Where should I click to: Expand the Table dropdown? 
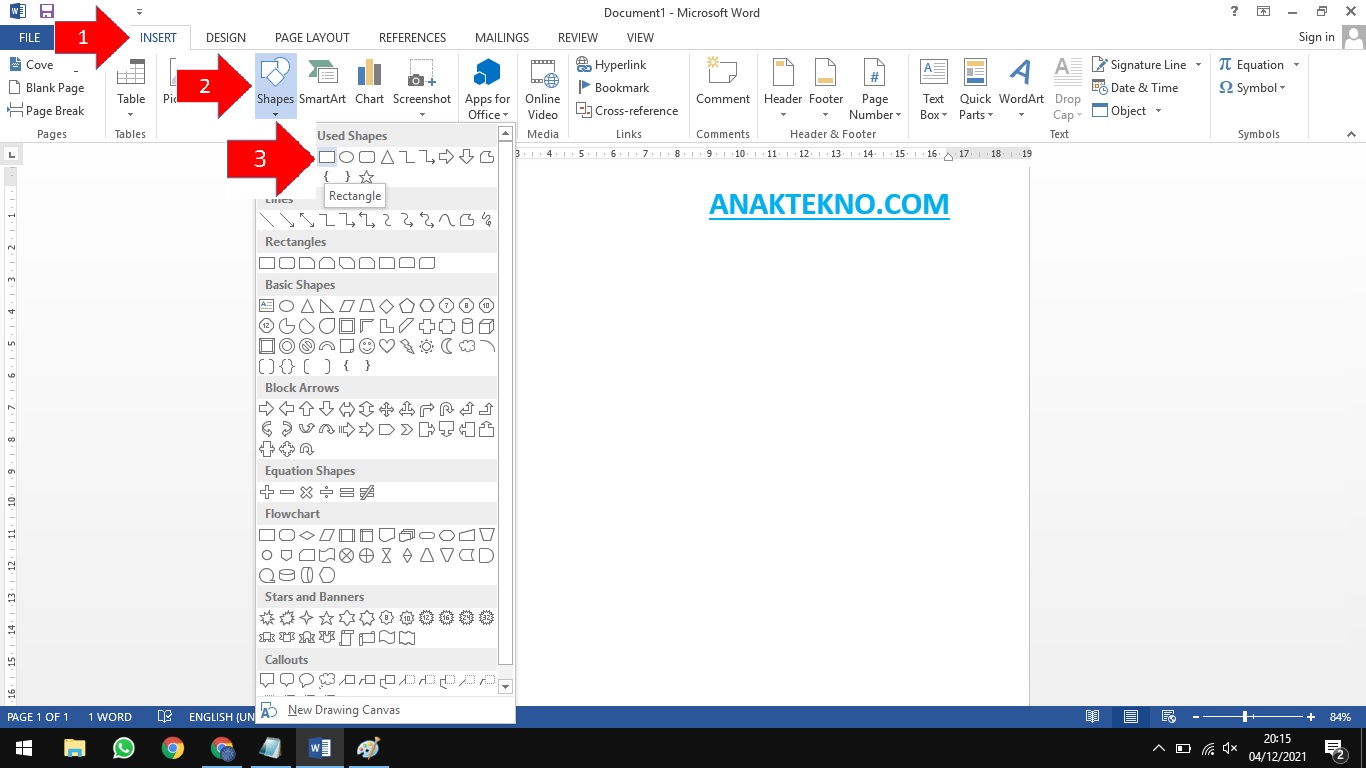(x=131, y=86)
